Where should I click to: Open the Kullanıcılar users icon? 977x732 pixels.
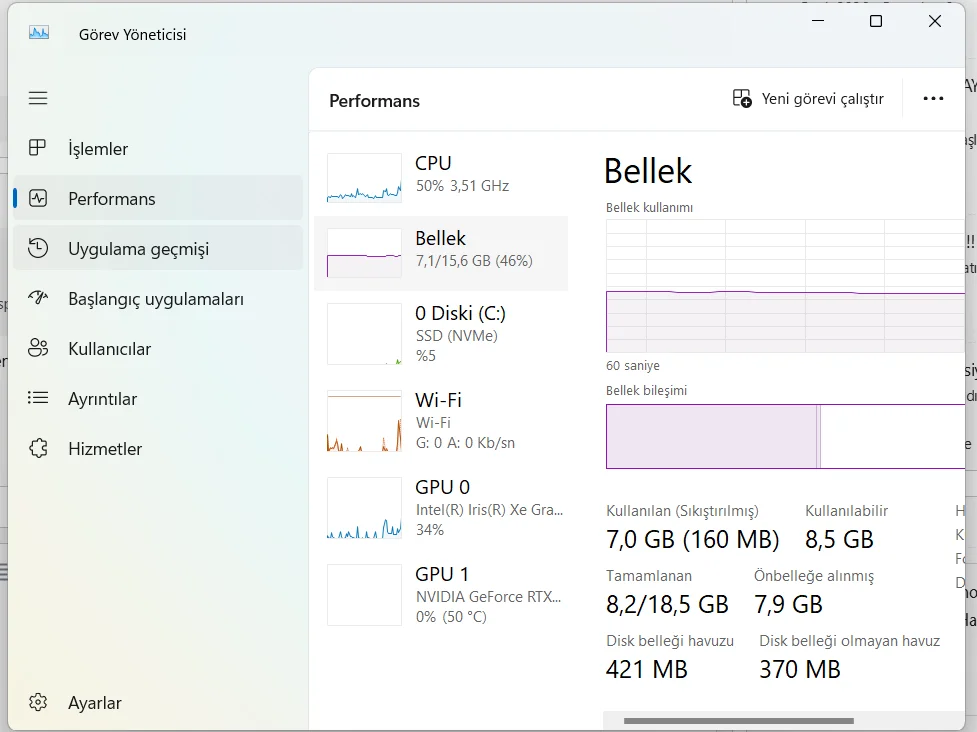pyautogui.click(x=38, y=349)
